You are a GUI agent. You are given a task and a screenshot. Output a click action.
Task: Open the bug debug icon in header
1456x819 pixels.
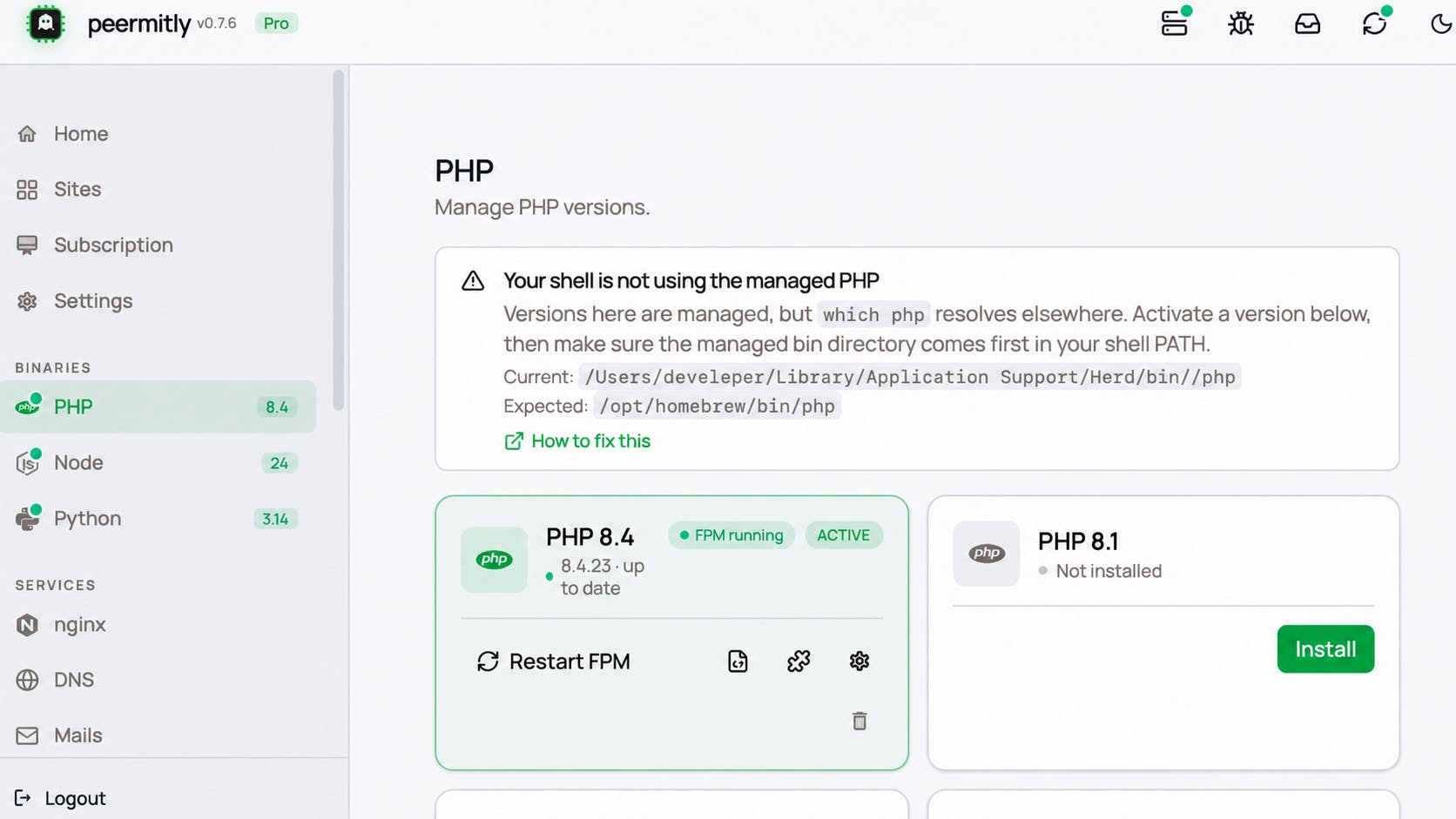pyautogui.click(x=1241, y=23)
